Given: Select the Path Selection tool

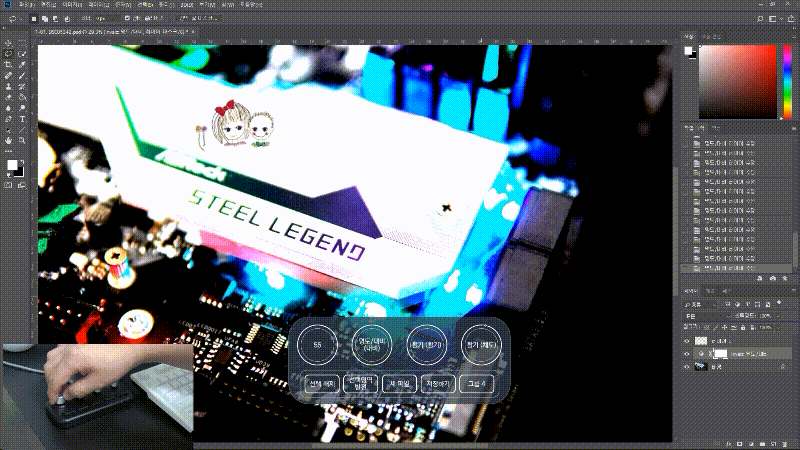Looking at the screenshot, I should click(x=8, y=130).
